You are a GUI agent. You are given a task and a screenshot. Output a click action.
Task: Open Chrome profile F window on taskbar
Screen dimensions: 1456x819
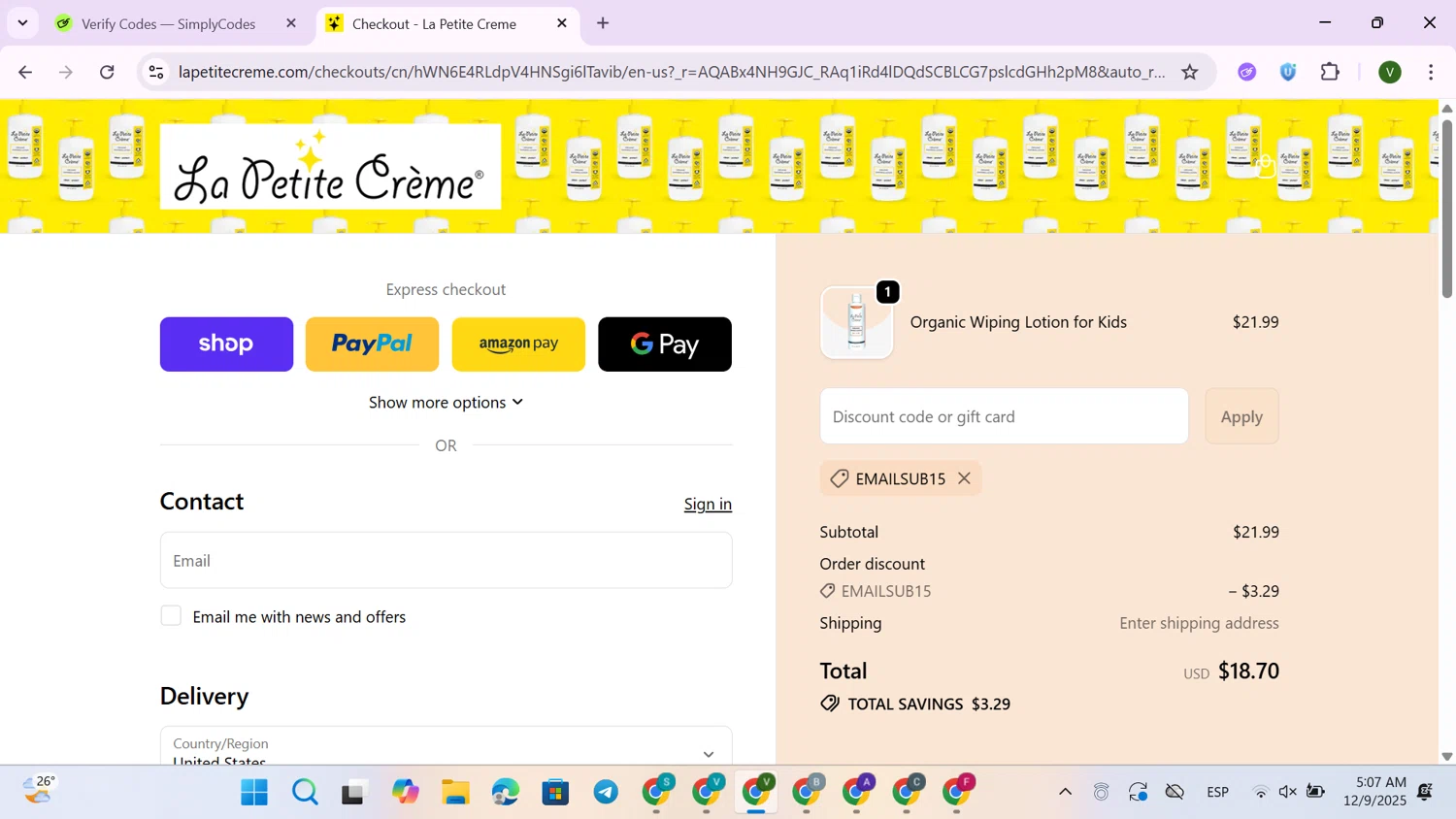pyautogui.click(x=958, y=792)
